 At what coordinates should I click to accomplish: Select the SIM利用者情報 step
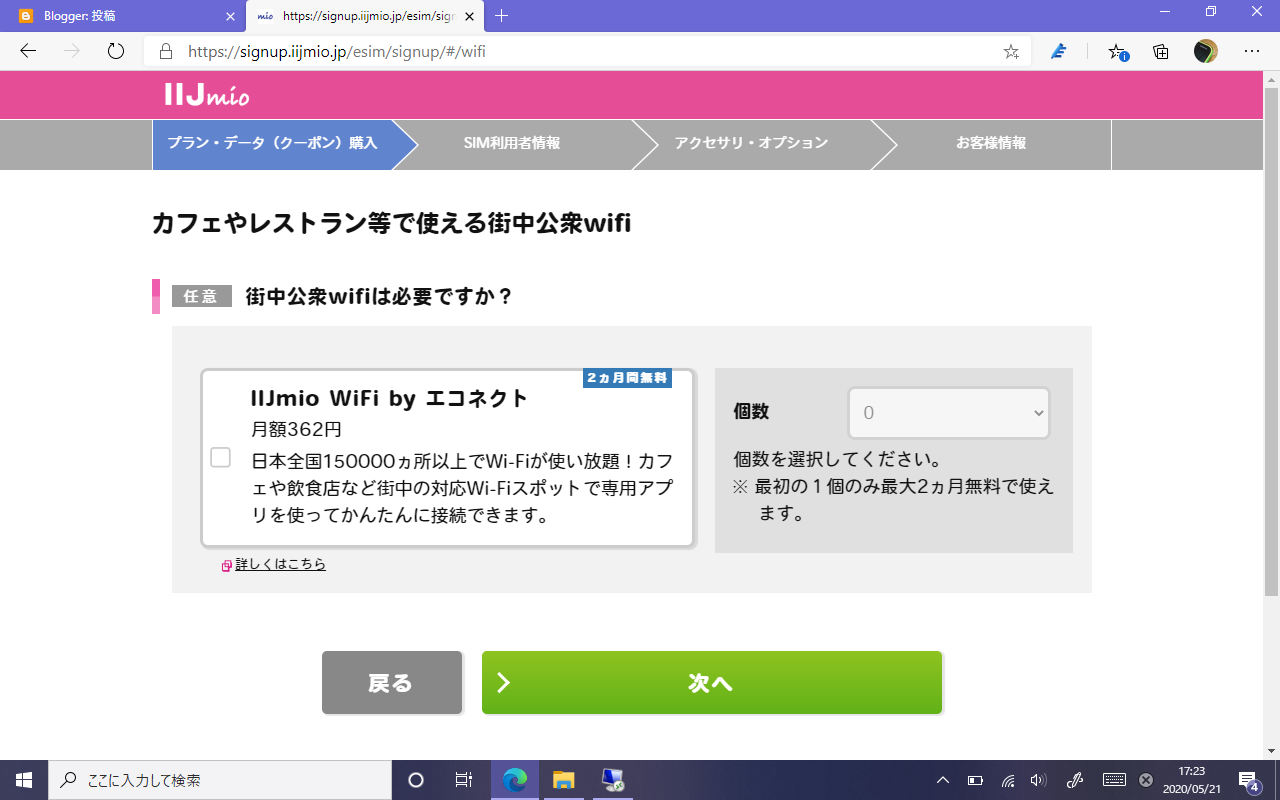coord(512,144)
